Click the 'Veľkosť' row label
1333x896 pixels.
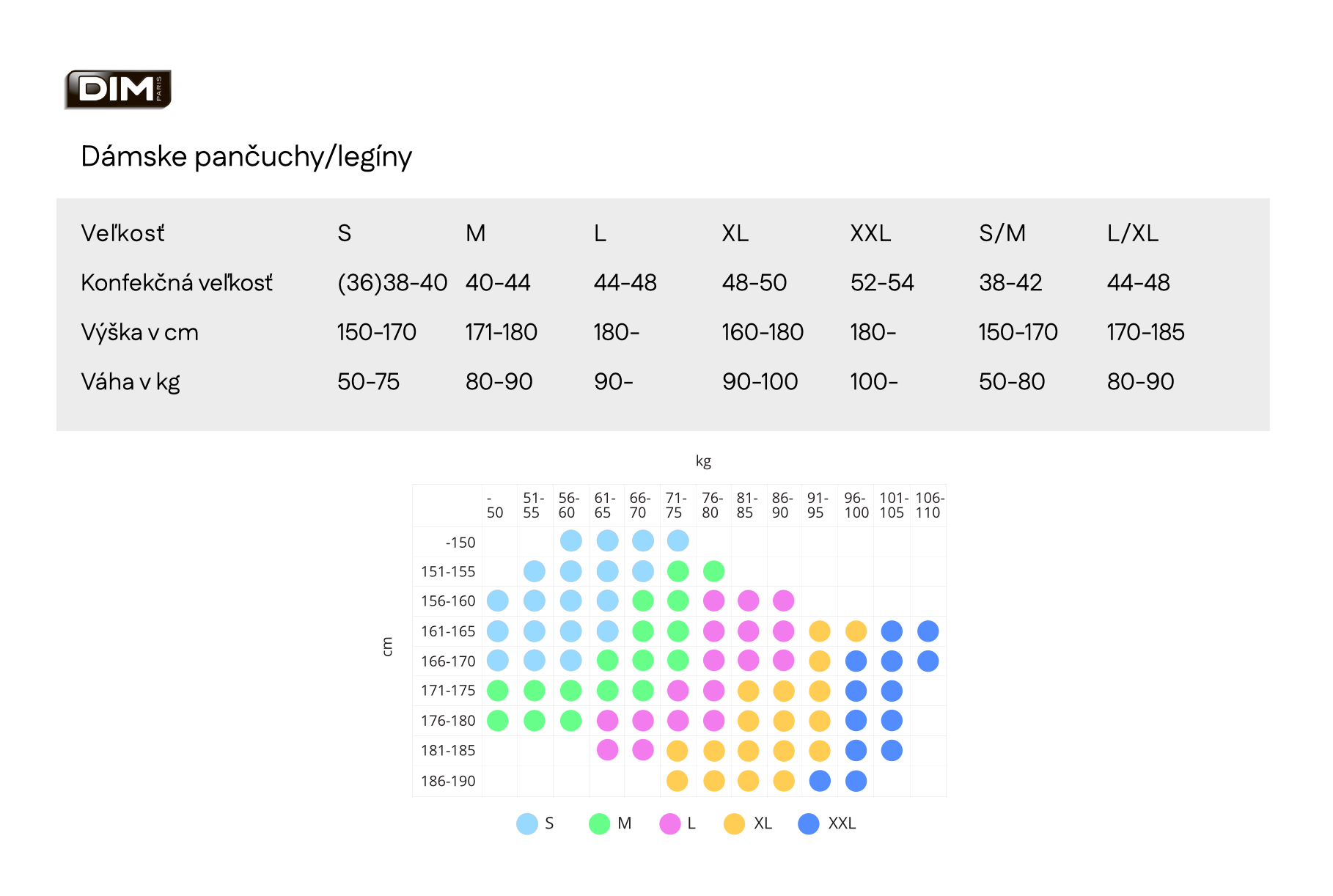[123, 233]
